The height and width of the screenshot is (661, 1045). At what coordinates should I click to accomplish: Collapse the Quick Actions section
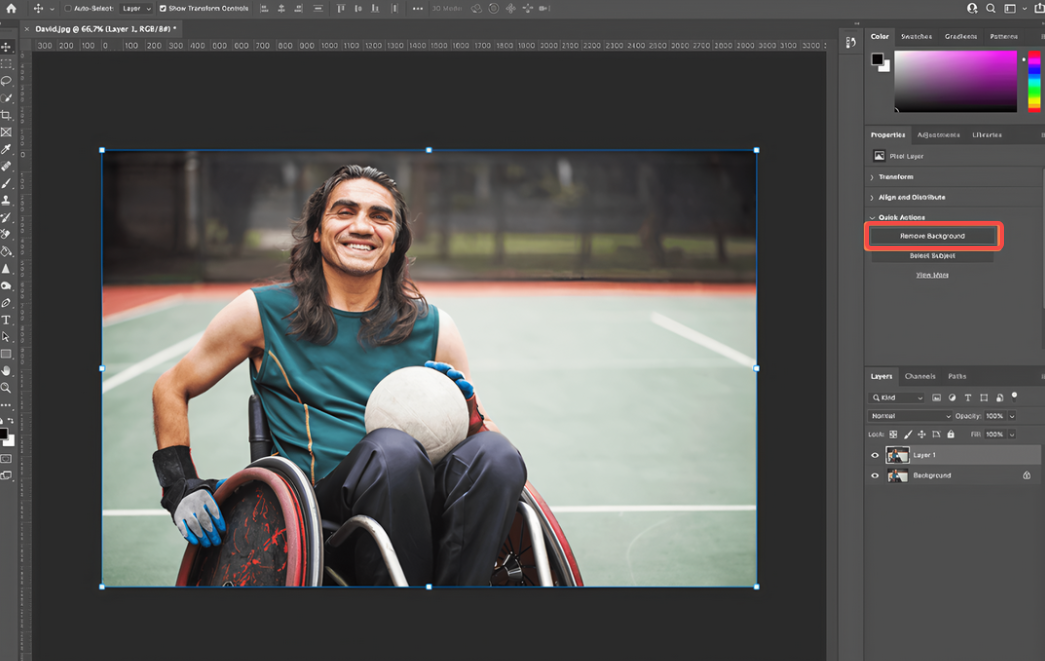[x=872, y=217]
